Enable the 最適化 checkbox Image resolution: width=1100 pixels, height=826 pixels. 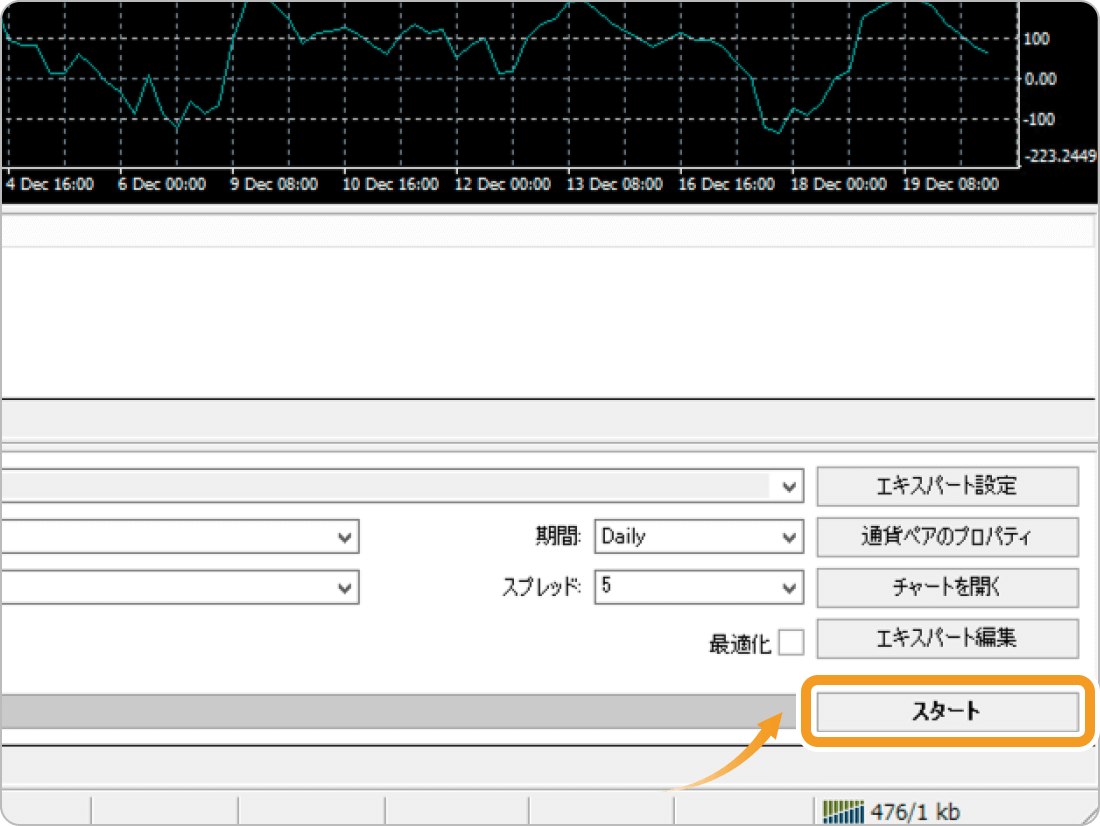791,642
